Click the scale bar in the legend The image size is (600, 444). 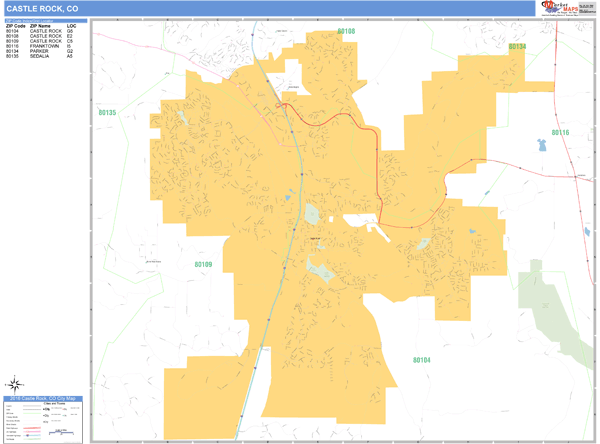[60, 433]
